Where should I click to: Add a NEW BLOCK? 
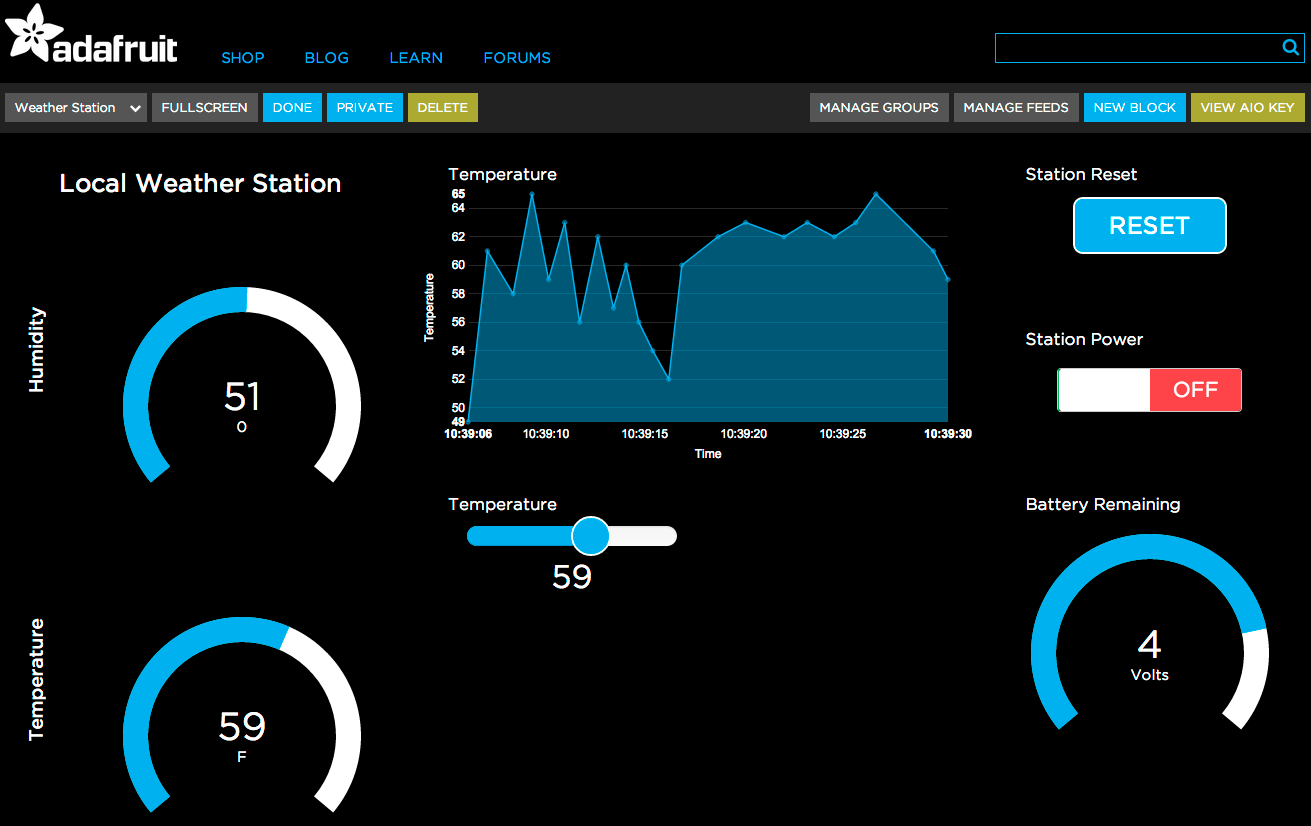1135,108
